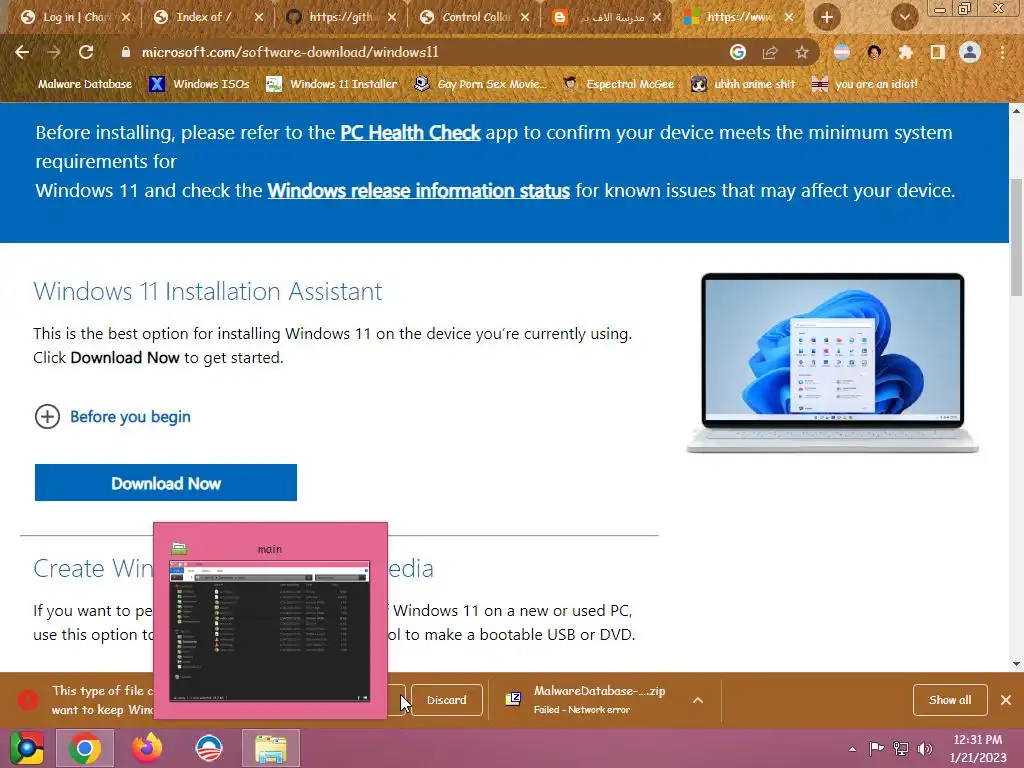Click the Google icon in address bar

pos(738,52)
